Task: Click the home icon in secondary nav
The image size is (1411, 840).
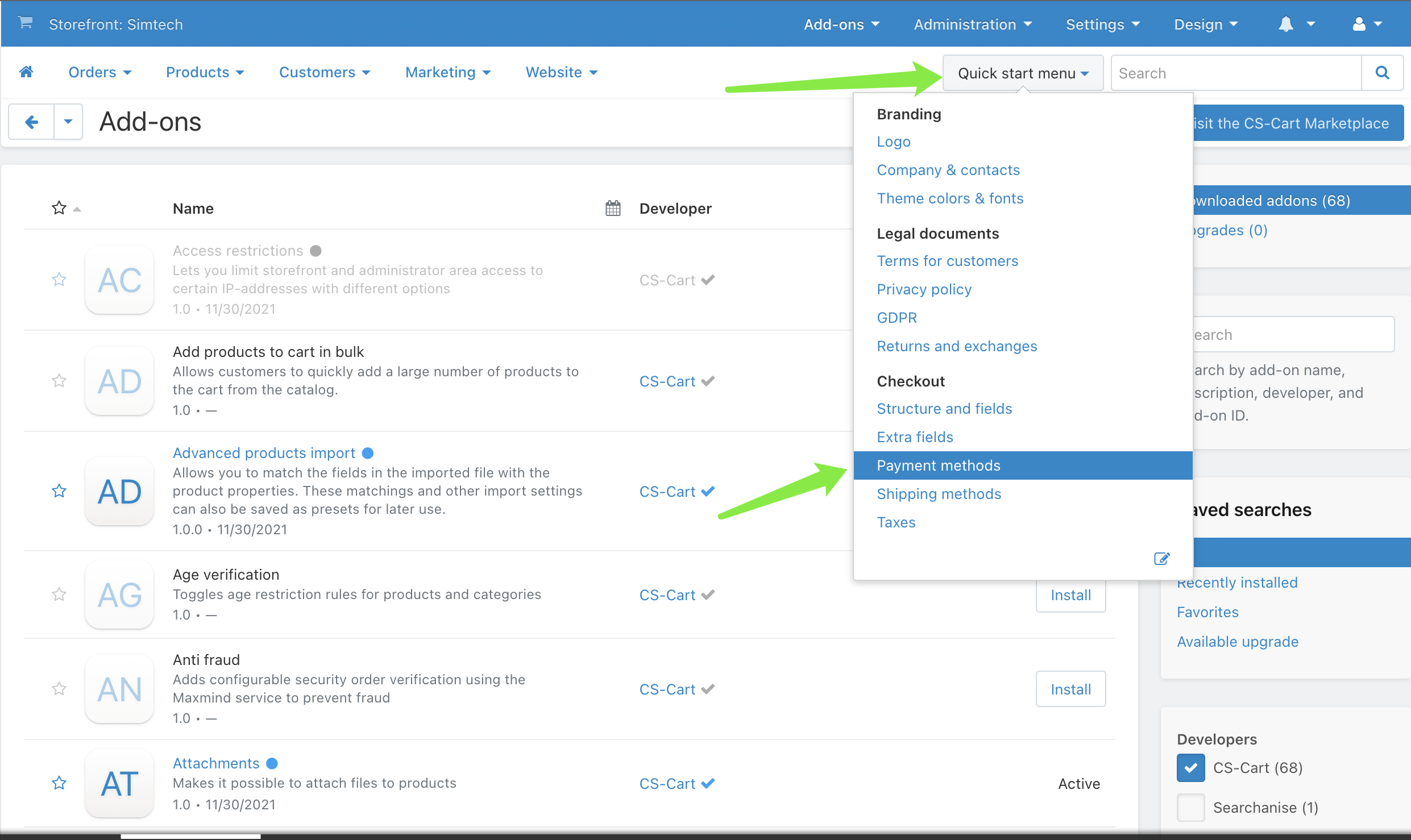Action: 27,72
